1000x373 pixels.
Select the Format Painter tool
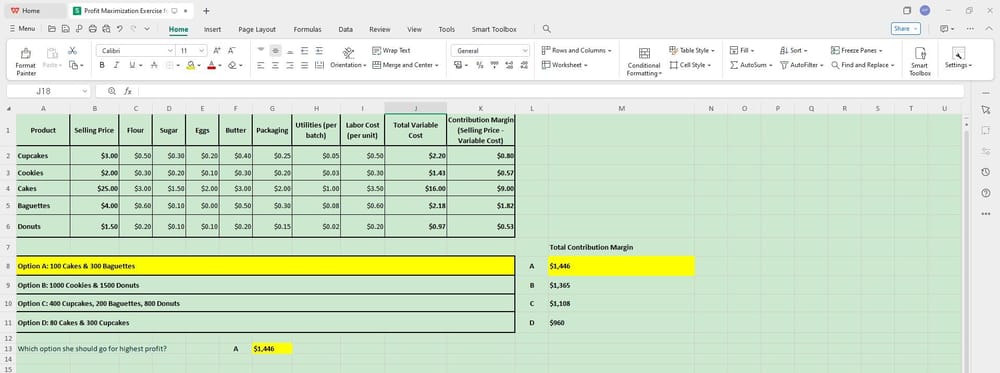coord(26,61)
